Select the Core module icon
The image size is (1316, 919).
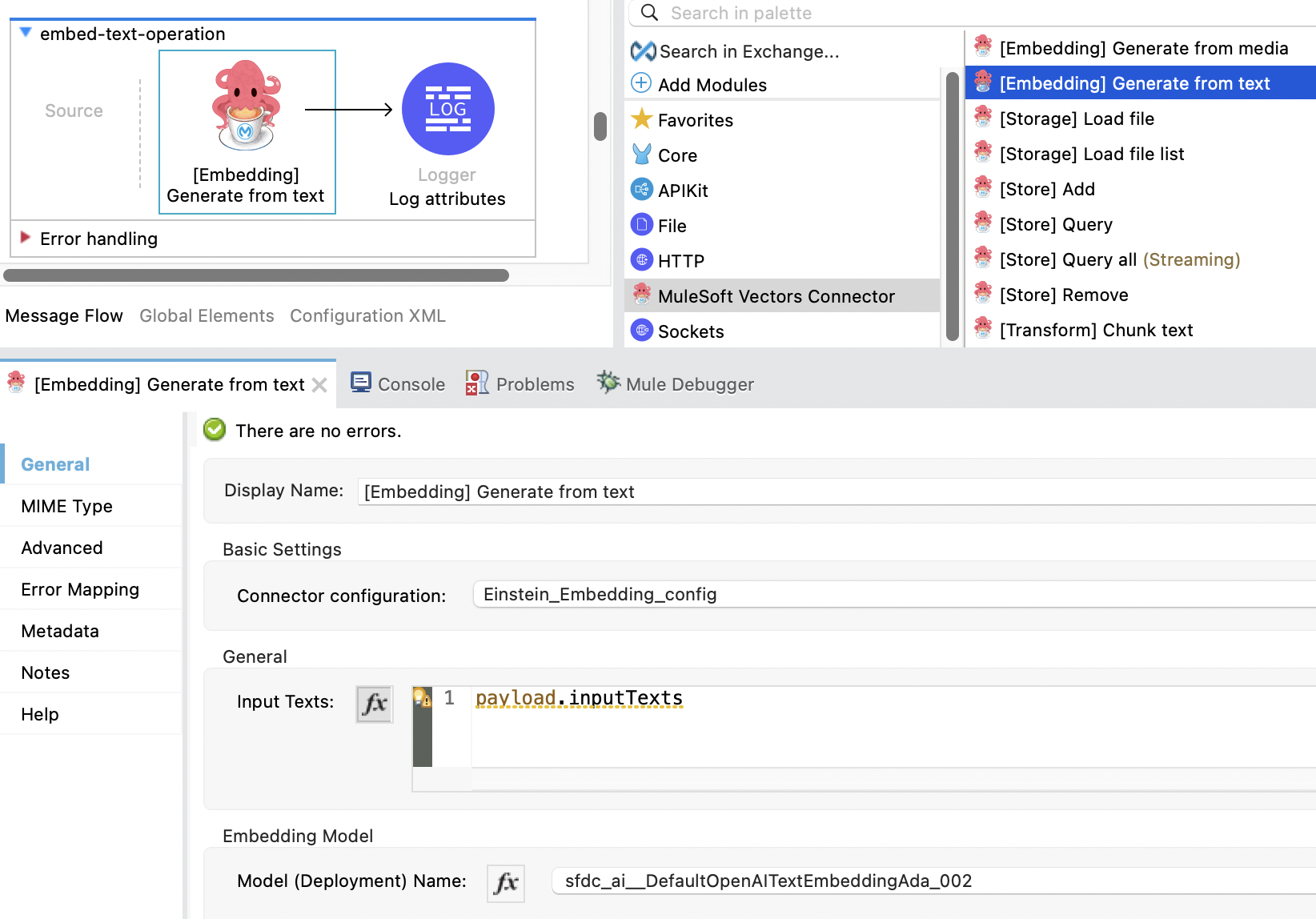[x=642, y=154]
